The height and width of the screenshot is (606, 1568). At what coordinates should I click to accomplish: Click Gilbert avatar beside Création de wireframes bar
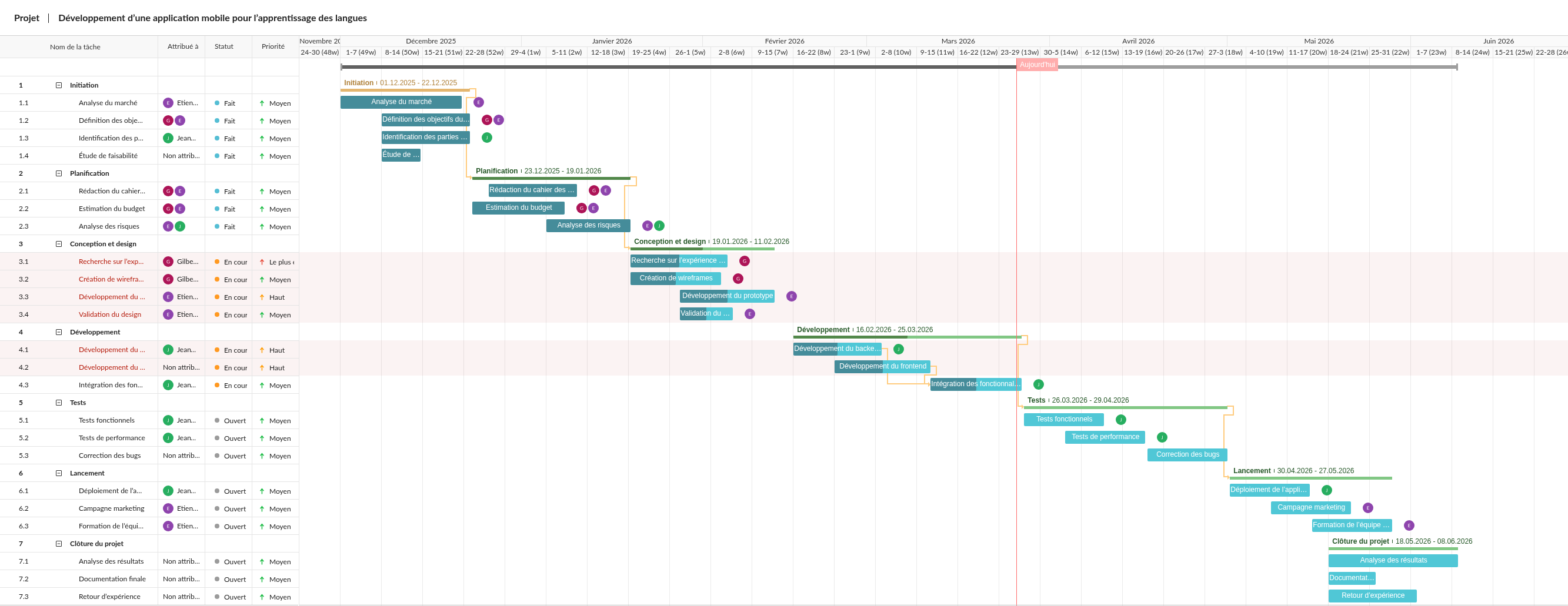(x=738, y=279)
